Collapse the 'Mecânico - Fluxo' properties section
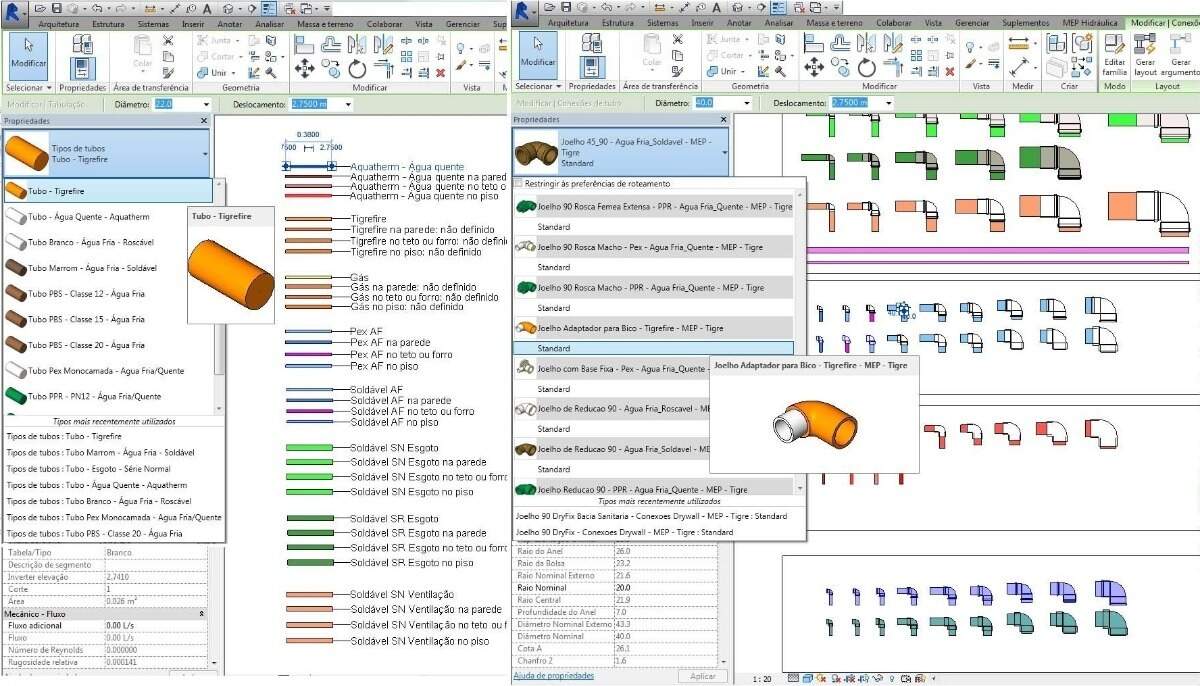This screenshot has height=686, width=1200. click(202, 613)
